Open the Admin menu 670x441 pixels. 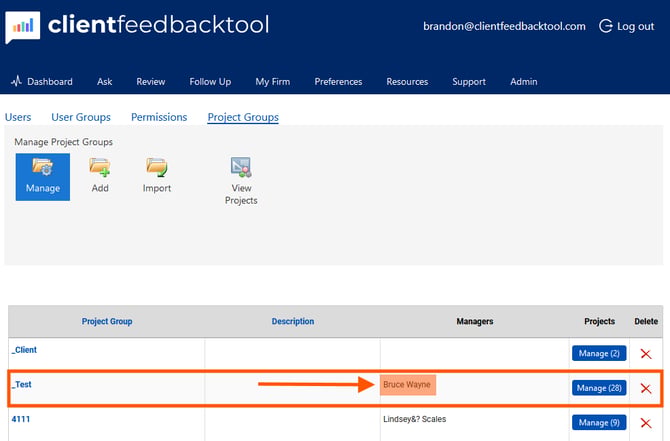(x=524, y=82)
